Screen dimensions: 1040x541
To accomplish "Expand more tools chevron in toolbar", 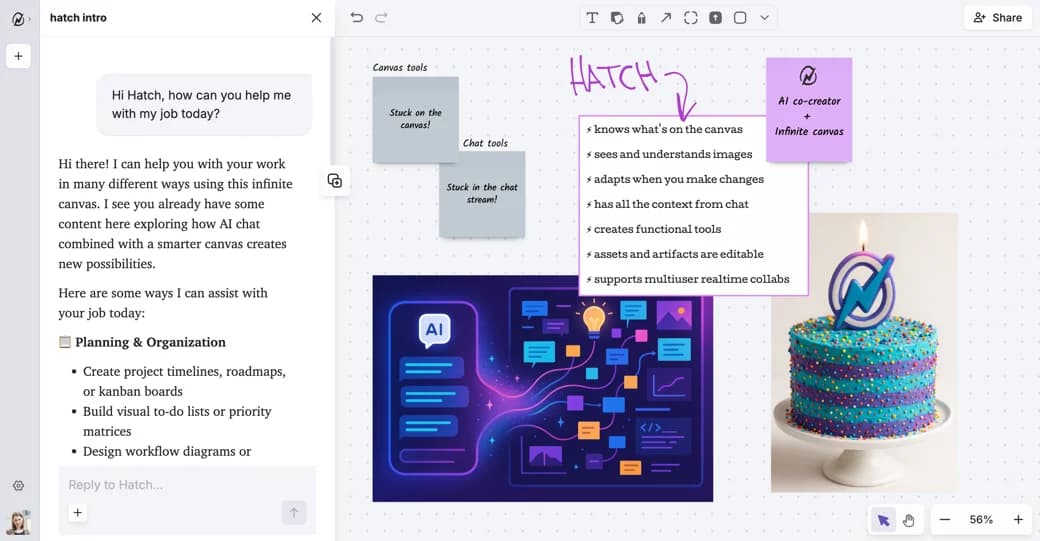I will point(765,18).
